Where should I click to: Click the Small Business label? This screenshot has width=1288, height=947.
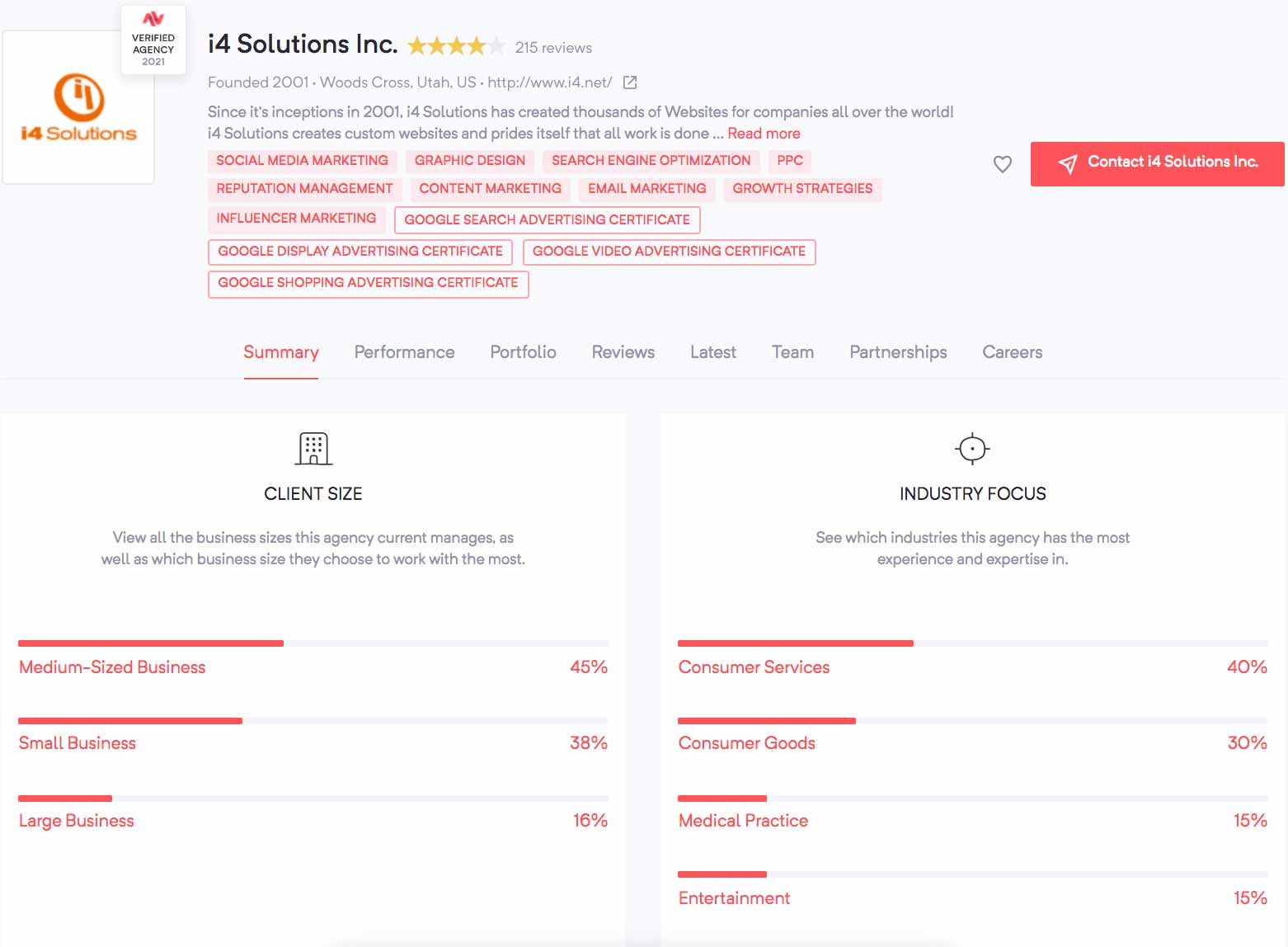tap(78, 743)
